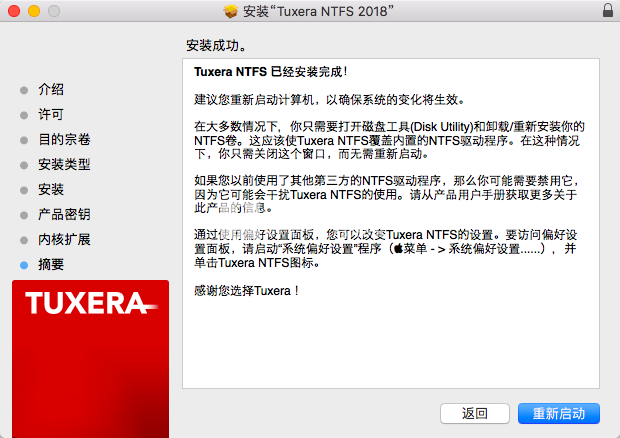This screenshot has height=438, width=620.
Task: Click the window title 安装“Tuxera NTFS 2018”
Action: 318,11
